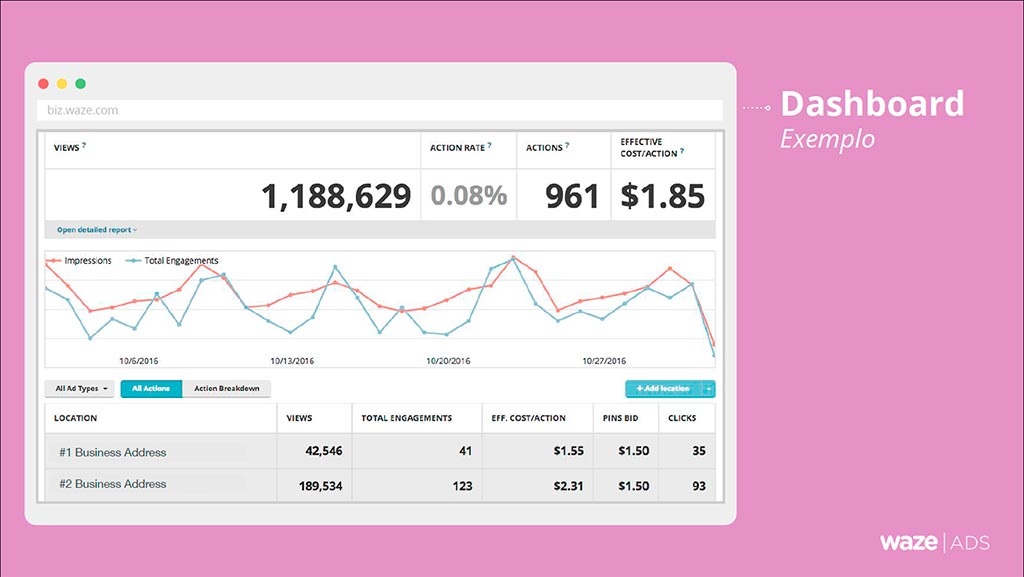Click the red window close dot

[44, 84]
